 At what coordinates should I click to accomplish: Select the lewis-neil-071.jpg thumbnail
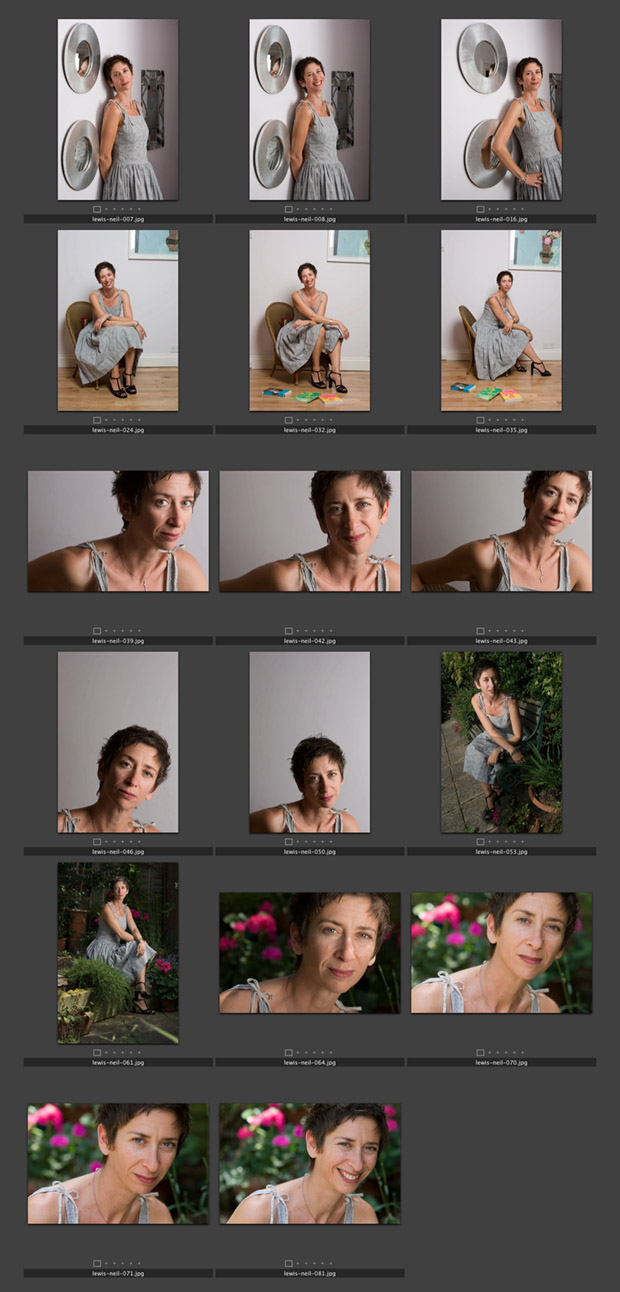tap(118, 1164)
